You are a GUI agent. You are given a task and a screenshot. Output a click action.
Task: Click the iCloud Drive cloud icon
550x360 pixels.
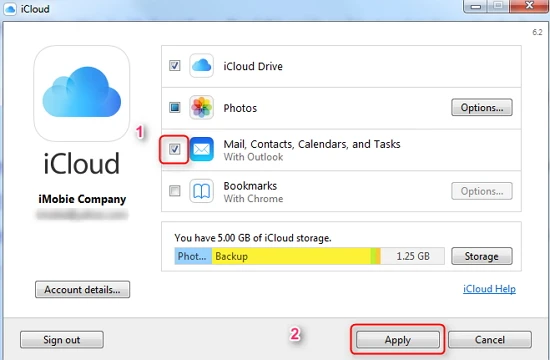(201, 66)
